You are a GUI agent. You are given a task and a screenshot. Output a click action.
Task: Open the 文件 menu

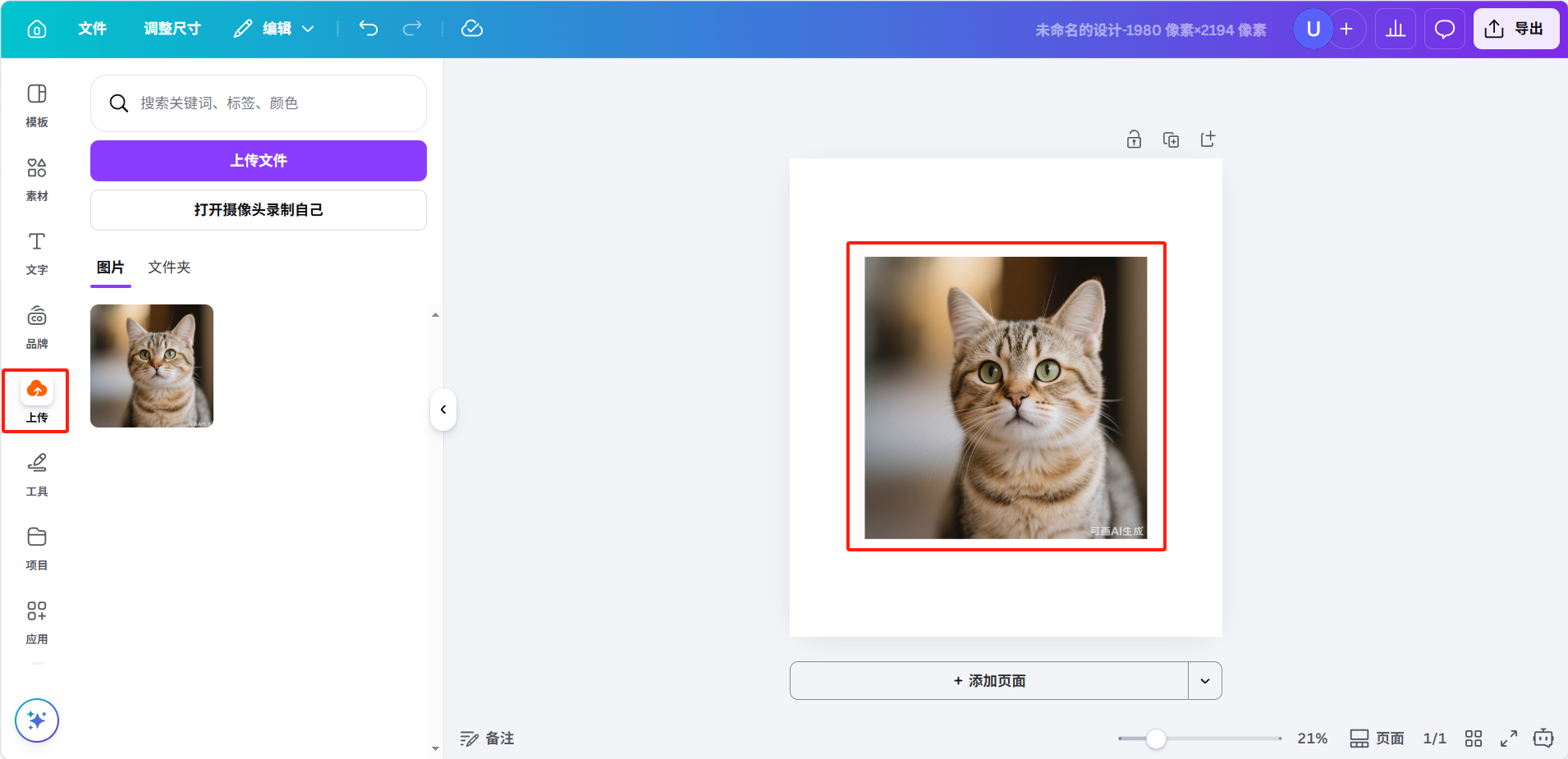coord(92,29)
